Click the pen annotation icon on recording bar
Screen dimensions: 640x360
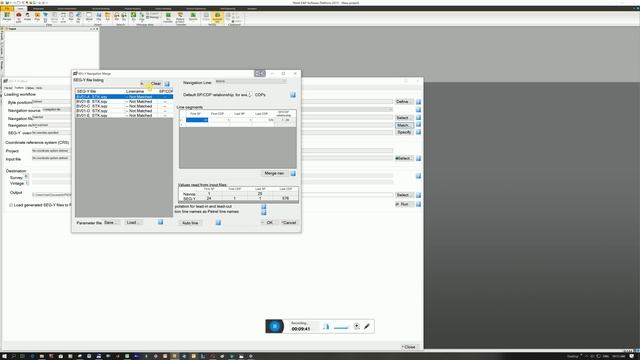[x=367, y=326]
